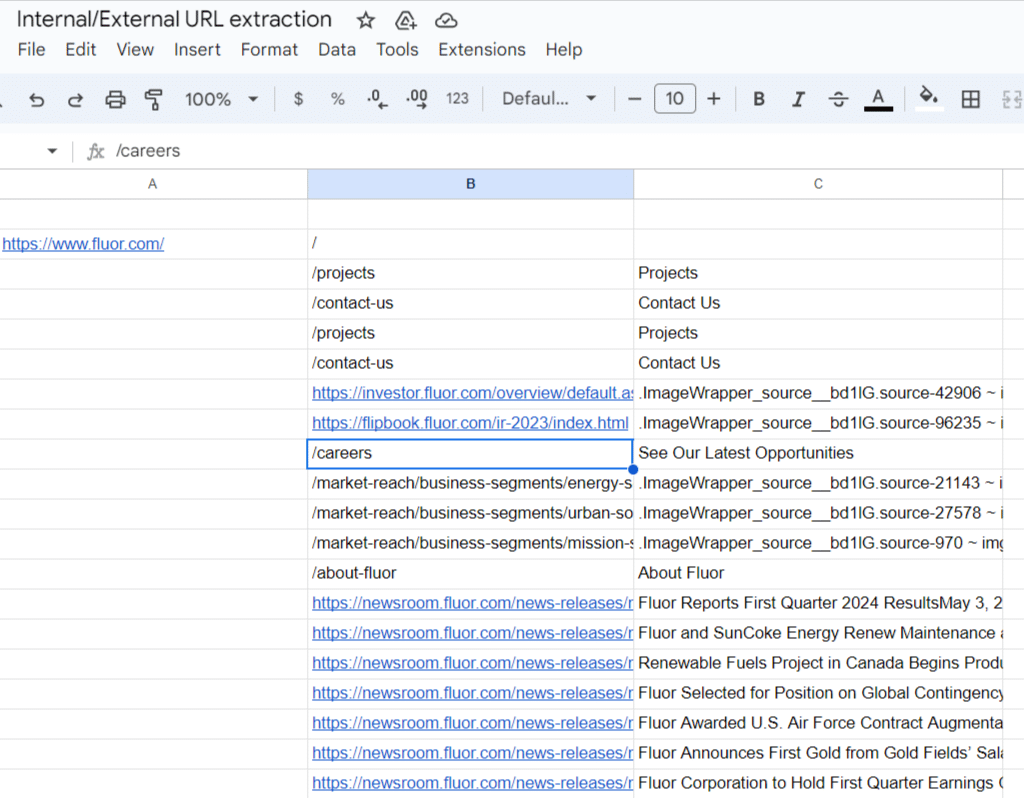Click the print icon

tap(115, 99)
